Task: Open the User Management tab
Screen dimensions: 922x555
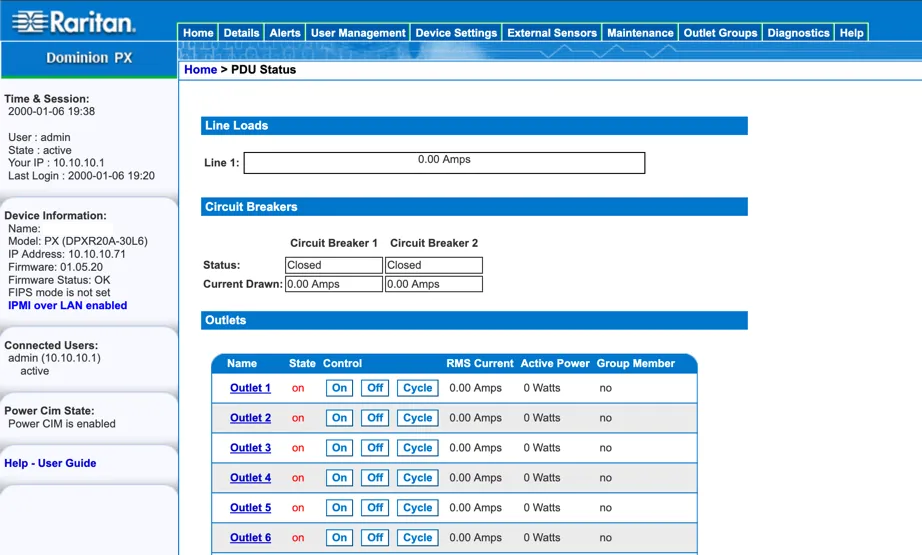Action: click(x=358, y=33)
